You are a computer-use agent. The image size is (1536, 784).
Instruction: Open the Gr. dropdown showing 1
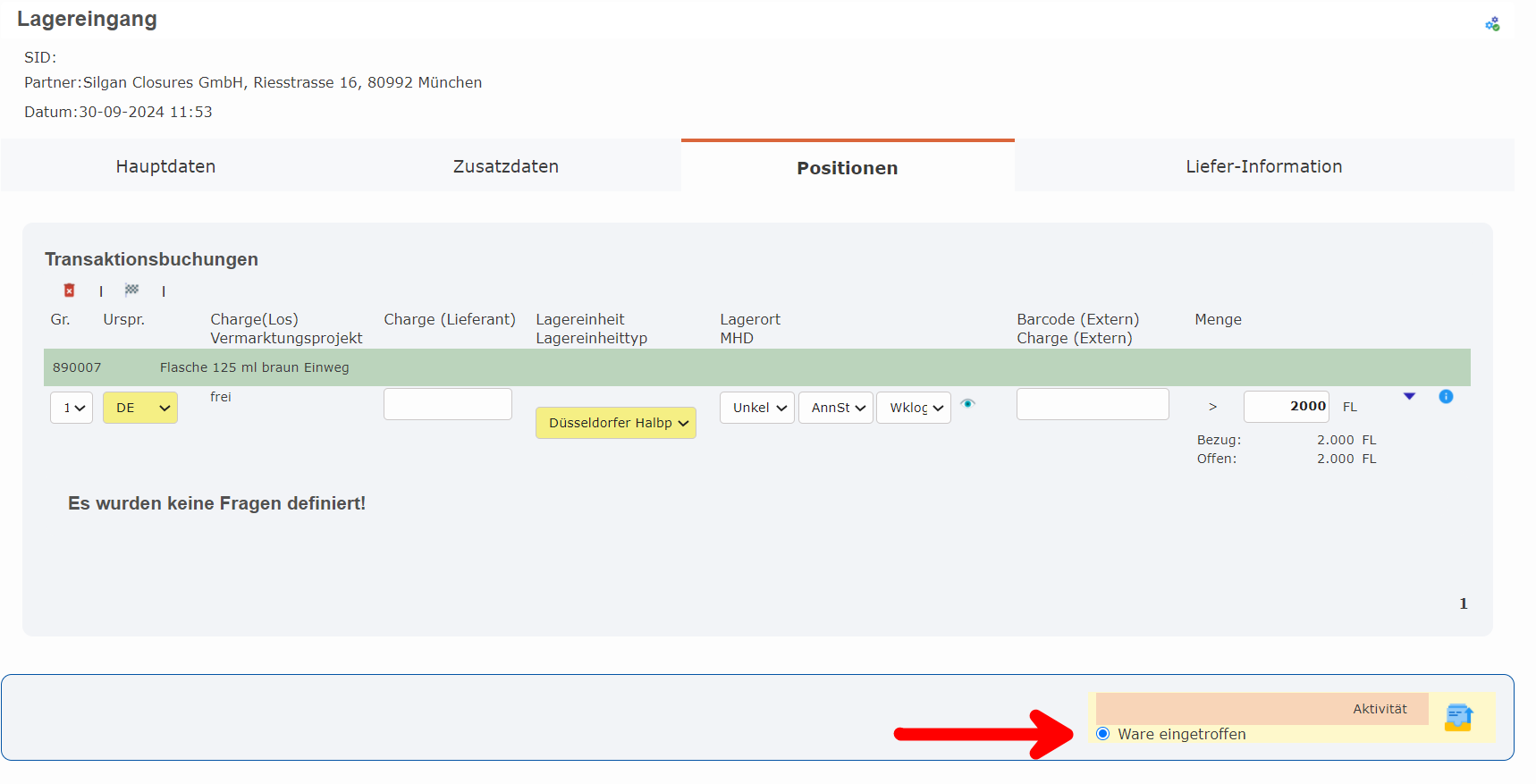(72, 408)
